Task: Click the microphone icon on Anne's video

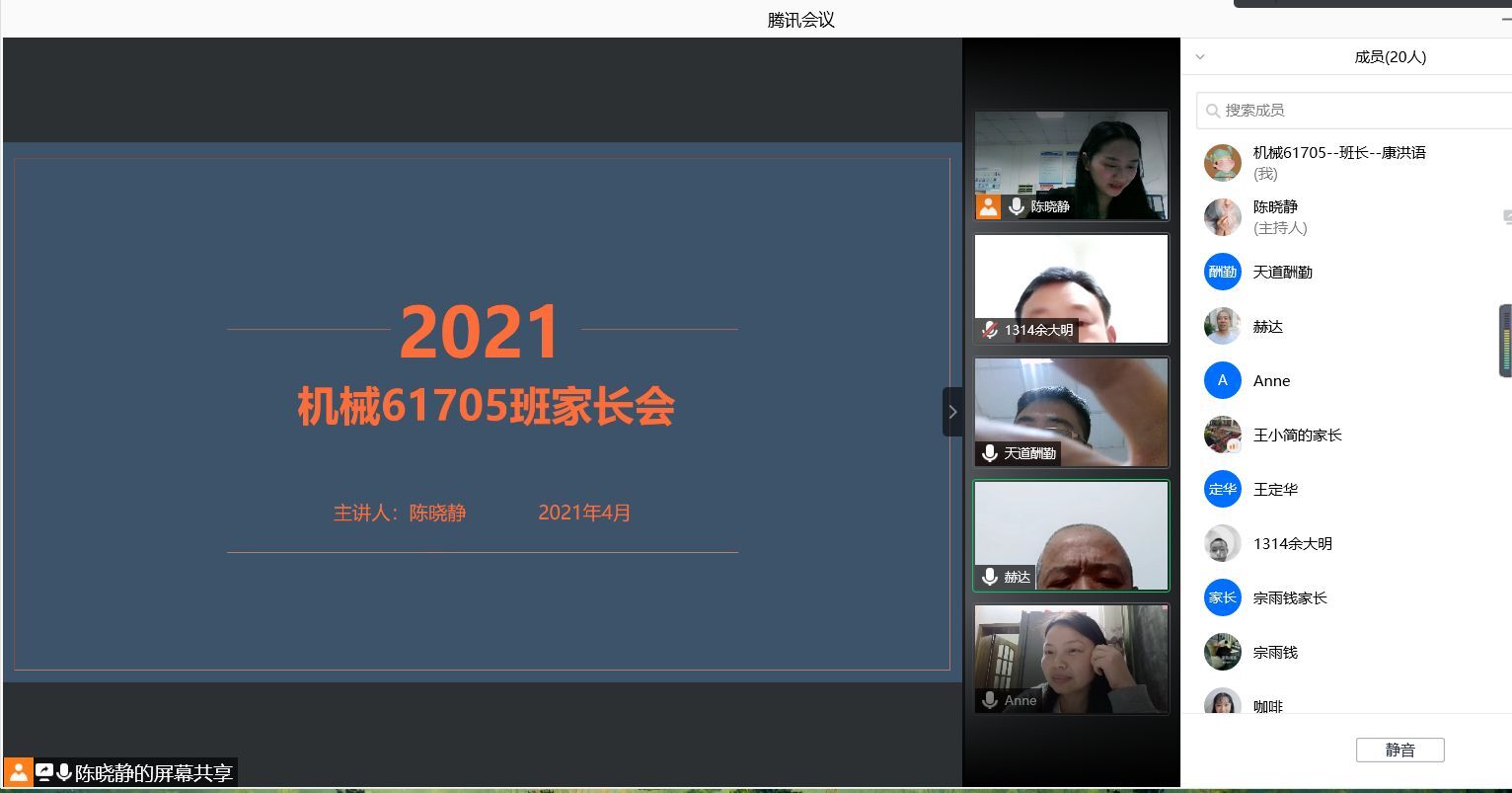Action: tap(989, 700)
